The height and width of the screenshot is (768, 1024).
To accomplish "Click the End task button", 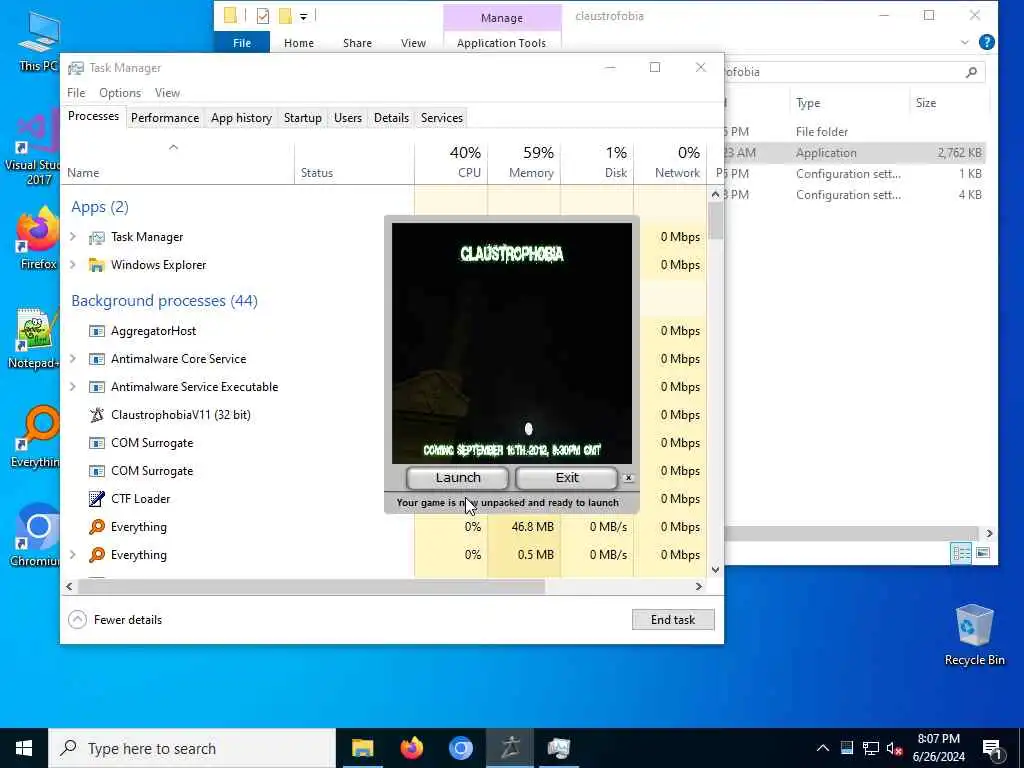I will 673,620.
